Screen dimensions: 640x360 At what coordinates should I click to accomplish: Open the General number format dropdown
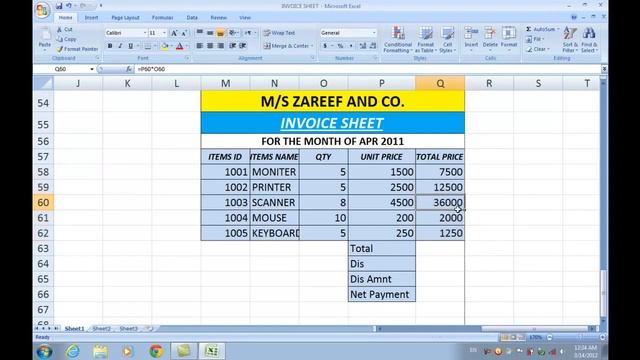pyautogui.click(x=374, y=33)
